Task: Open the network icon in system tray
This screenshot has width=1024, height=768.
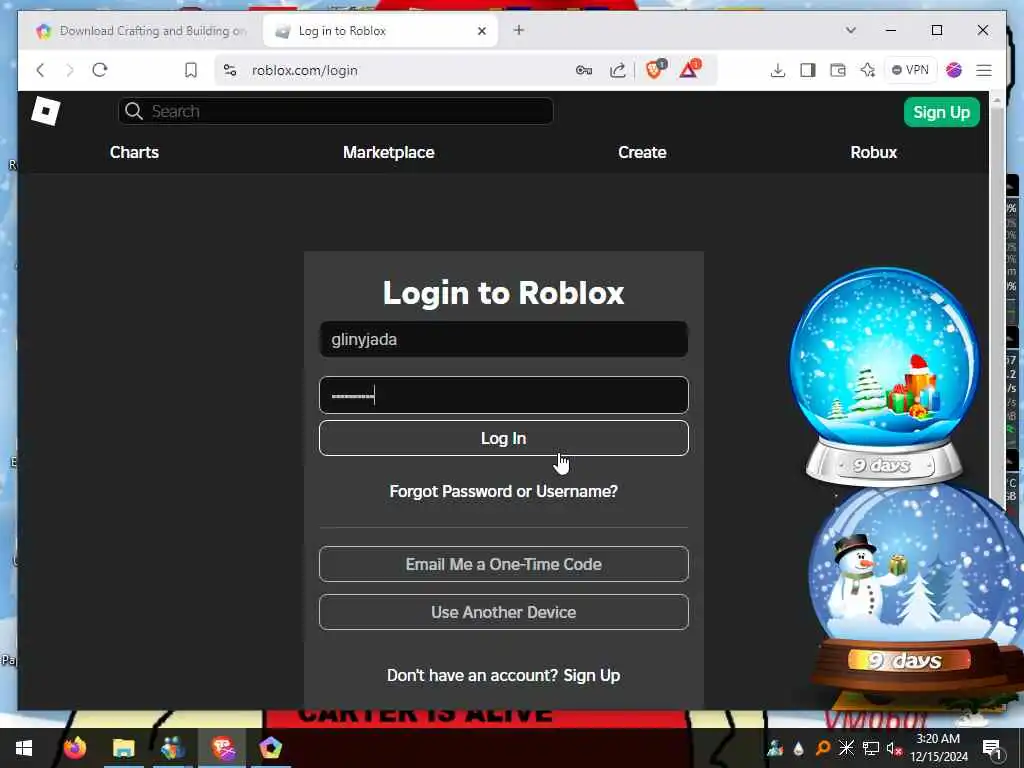Action: [x=871, y=748]
